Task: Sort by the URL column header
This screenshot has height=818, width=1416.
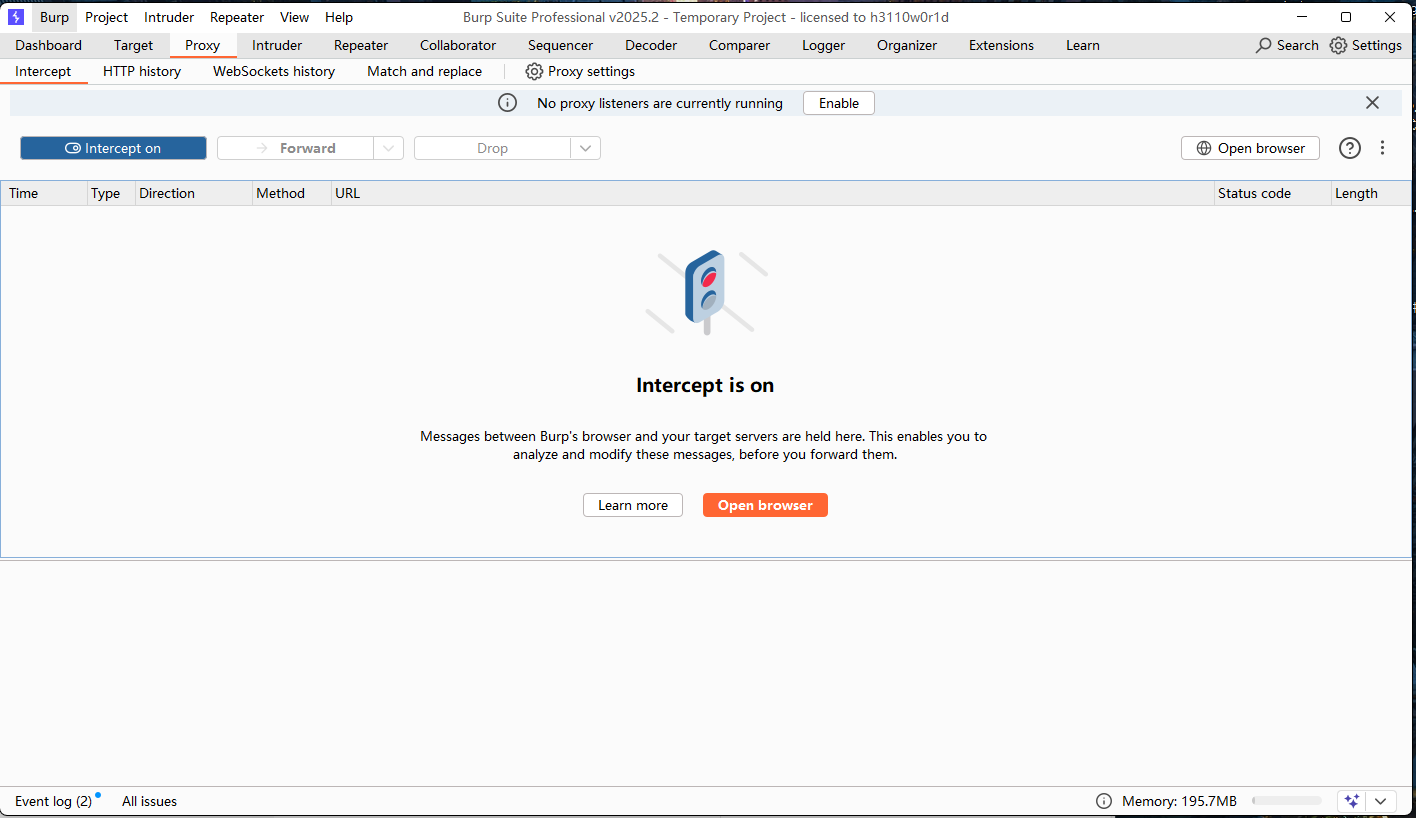Action: 773,193
